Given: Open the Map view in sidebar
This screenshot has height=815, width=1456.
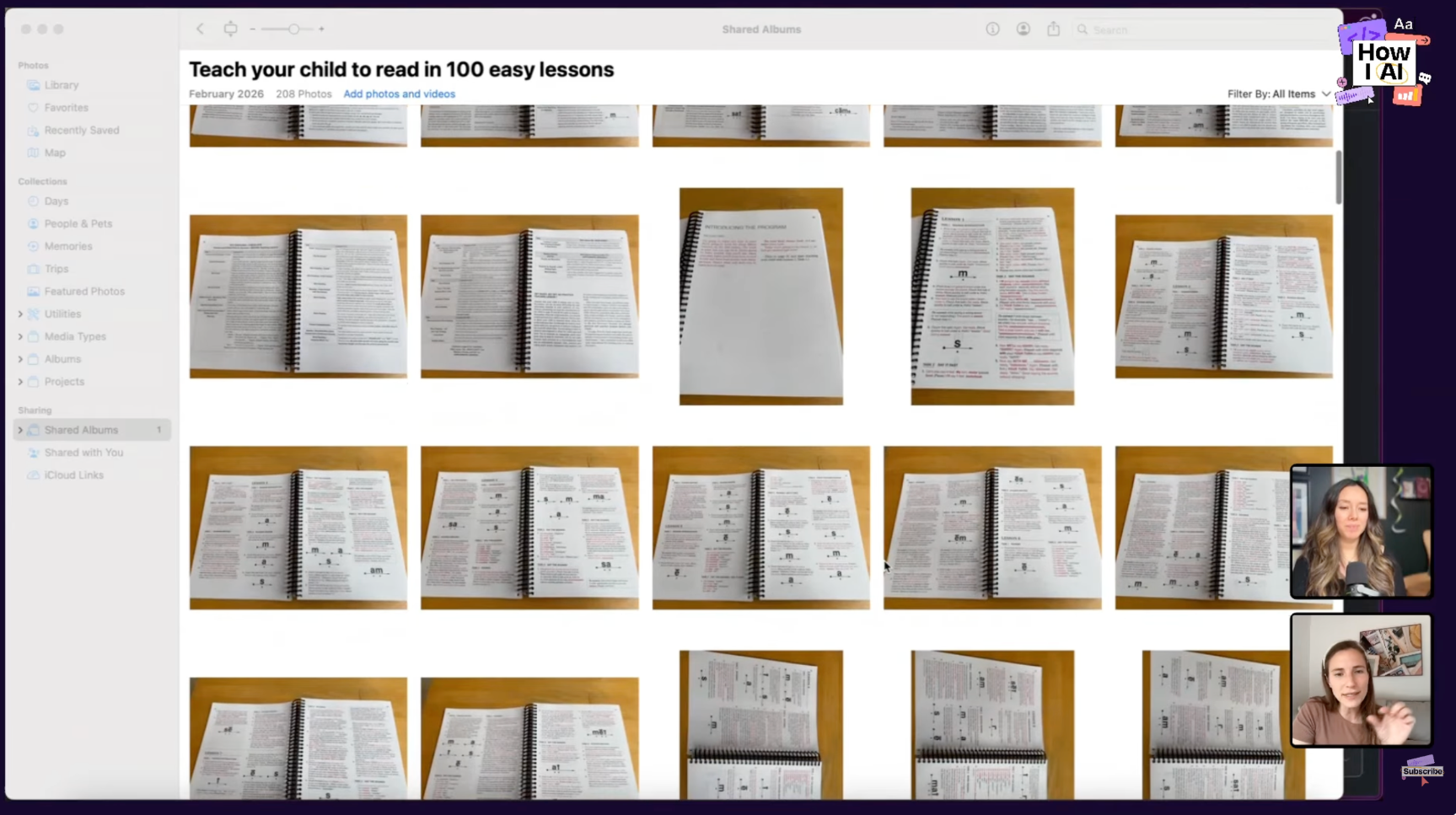Looking at the screenshot, I should (x=54, y=153).
